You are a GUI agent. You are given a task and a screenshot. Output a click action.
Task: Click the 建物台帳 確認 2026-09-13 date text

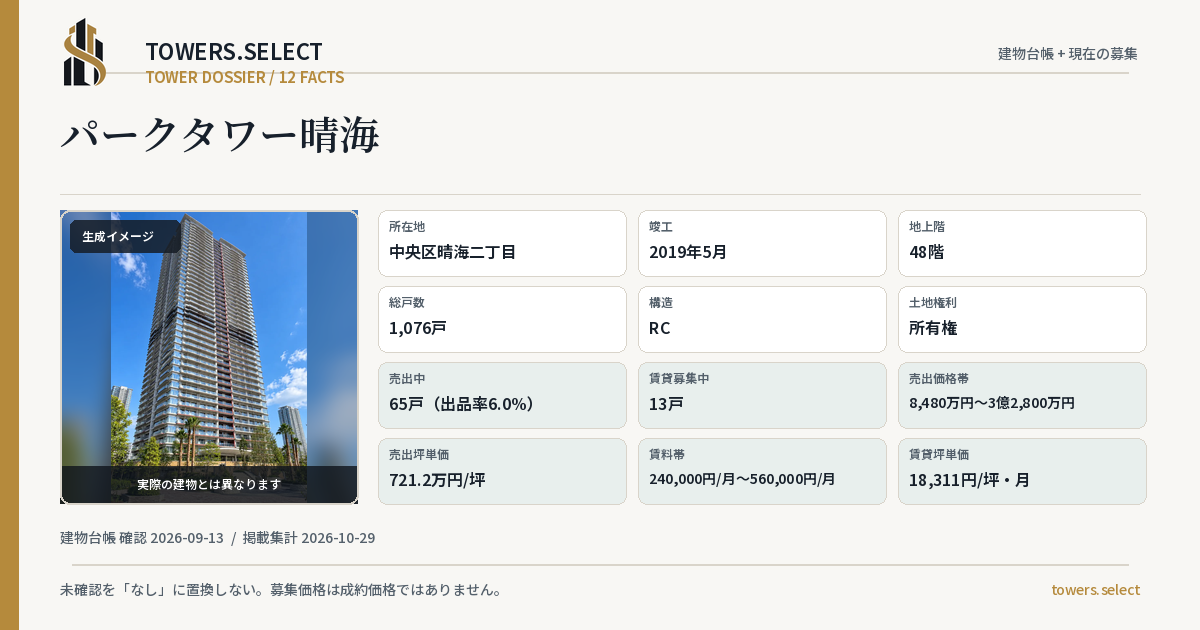click(142, 538)
